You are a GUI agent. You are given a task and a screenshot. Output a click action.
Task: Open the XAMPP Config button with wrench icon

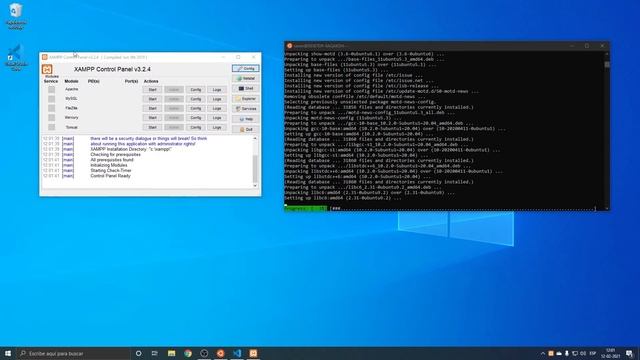click(x=245, y=68)
